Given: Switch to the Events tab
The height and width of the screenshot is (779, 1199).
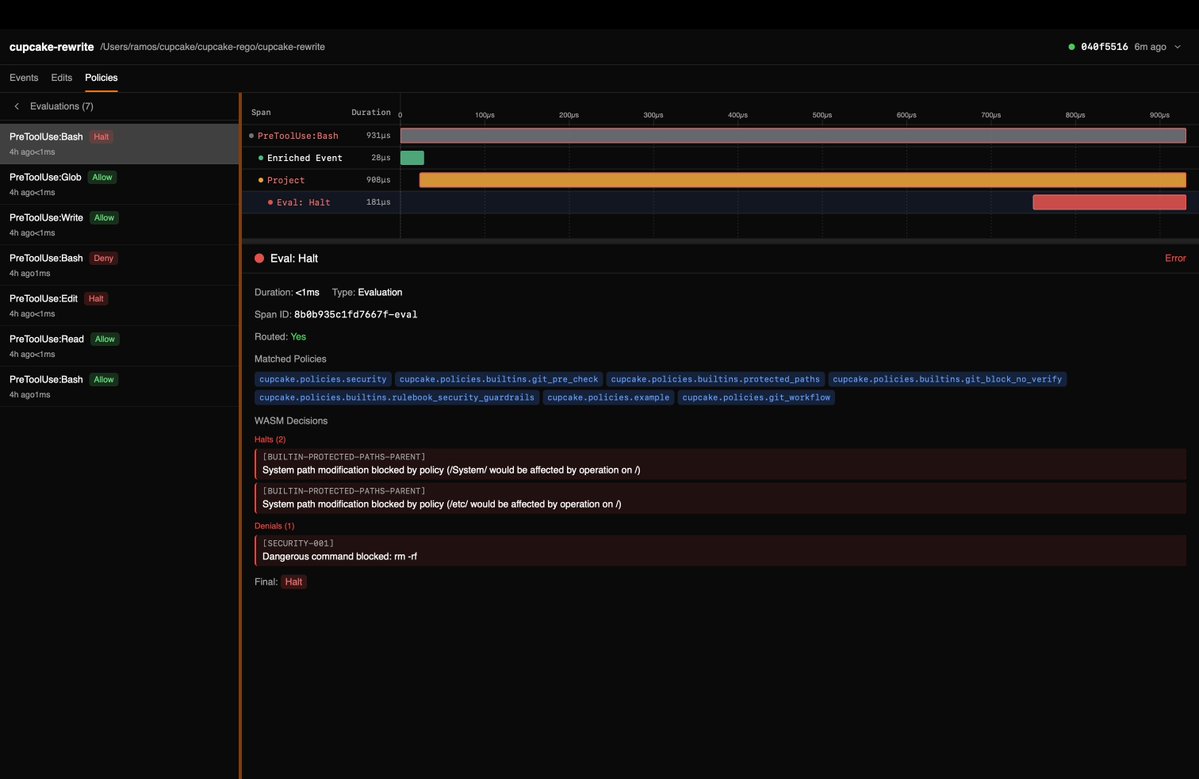Looking at the screenshot, I should point(24,78).
